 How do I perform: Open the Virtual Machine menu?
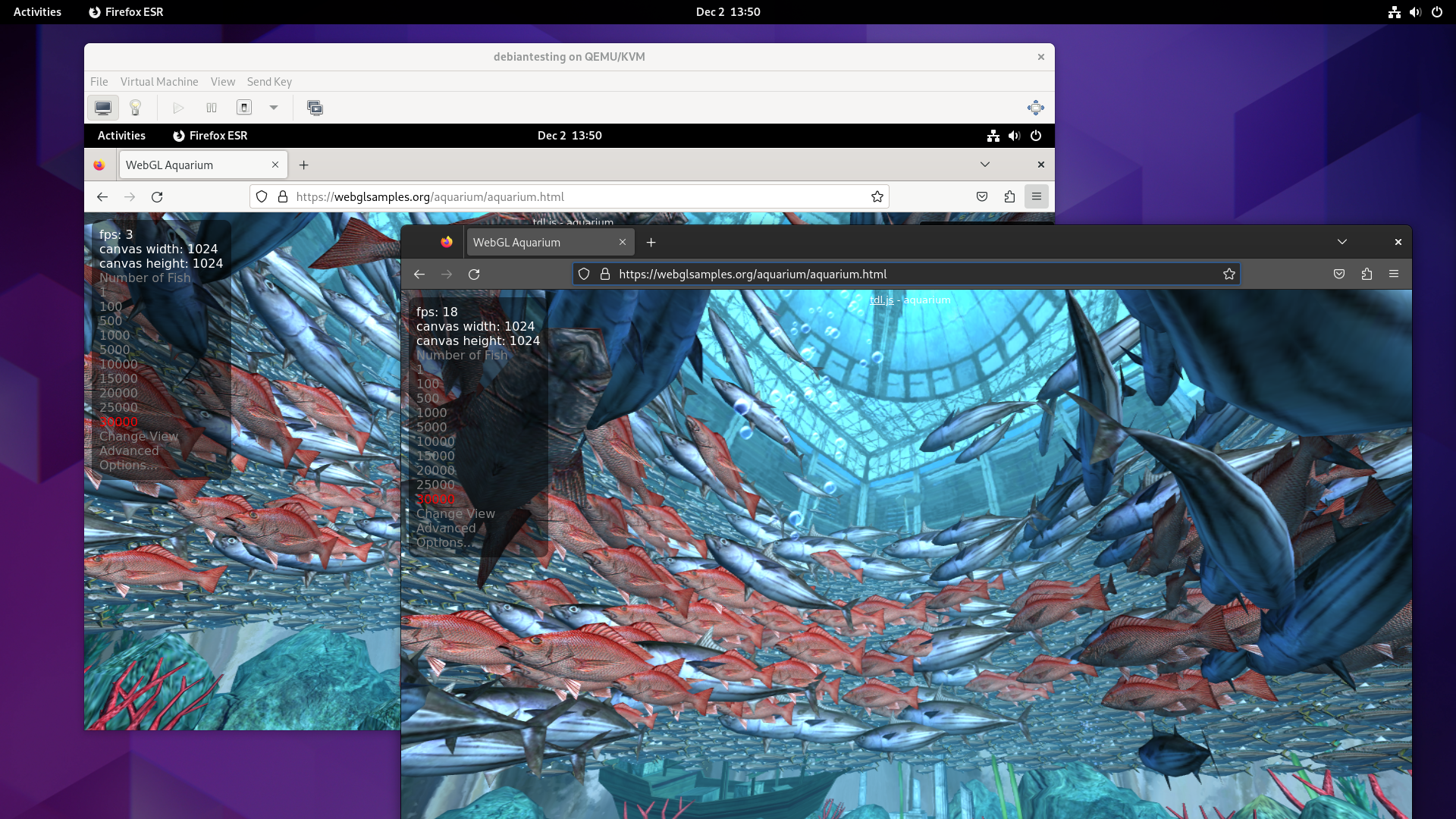[x=159, y=82]
